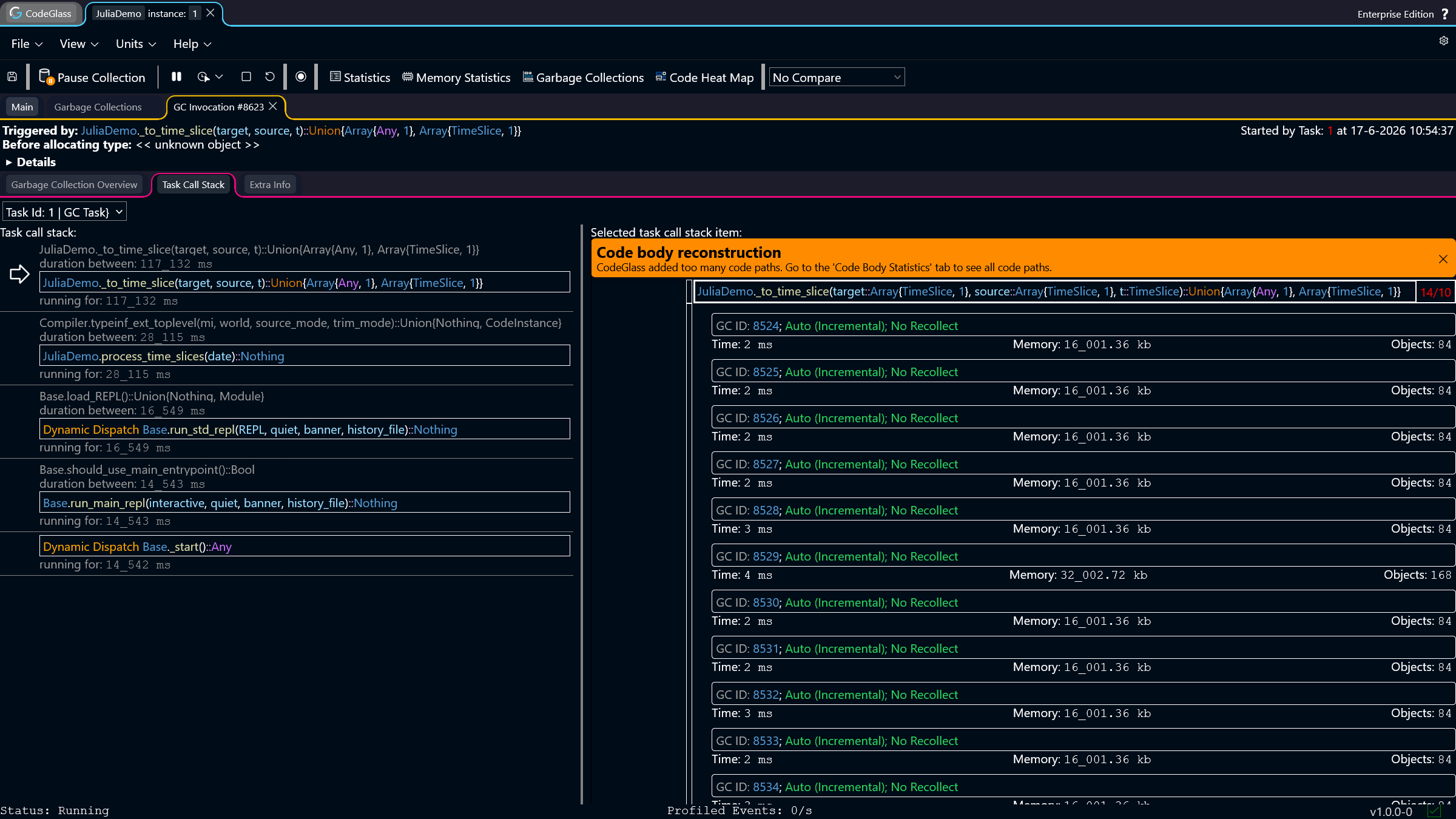The image size is (1456, 819).
Task: Click the stop square icon
Action: [x=246, y=77]
